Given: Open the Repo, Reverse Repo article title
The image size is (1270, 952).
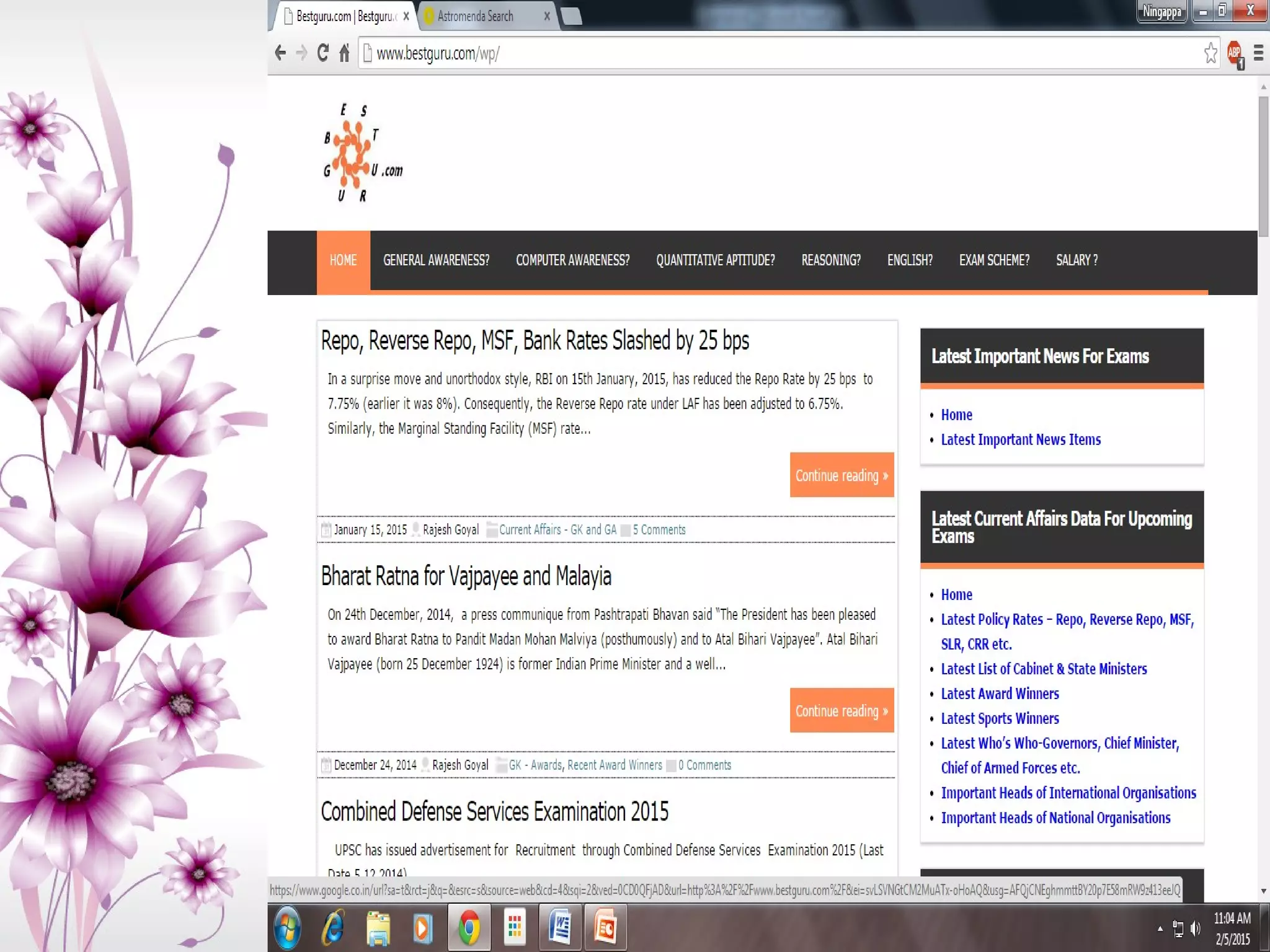Looking at the screenshot, I should pyautogui.click(x=535, y=341).
